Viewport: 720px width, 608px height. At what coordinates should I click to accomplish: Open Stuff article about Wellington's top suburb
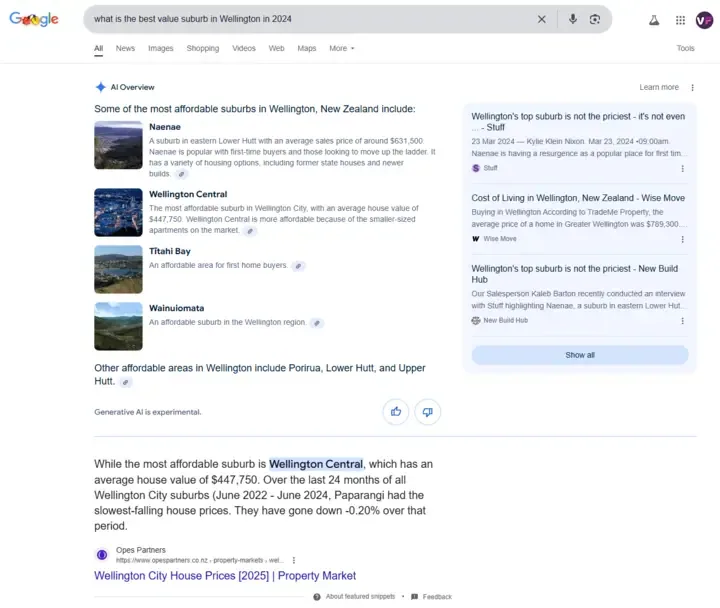tap(578, 122)
